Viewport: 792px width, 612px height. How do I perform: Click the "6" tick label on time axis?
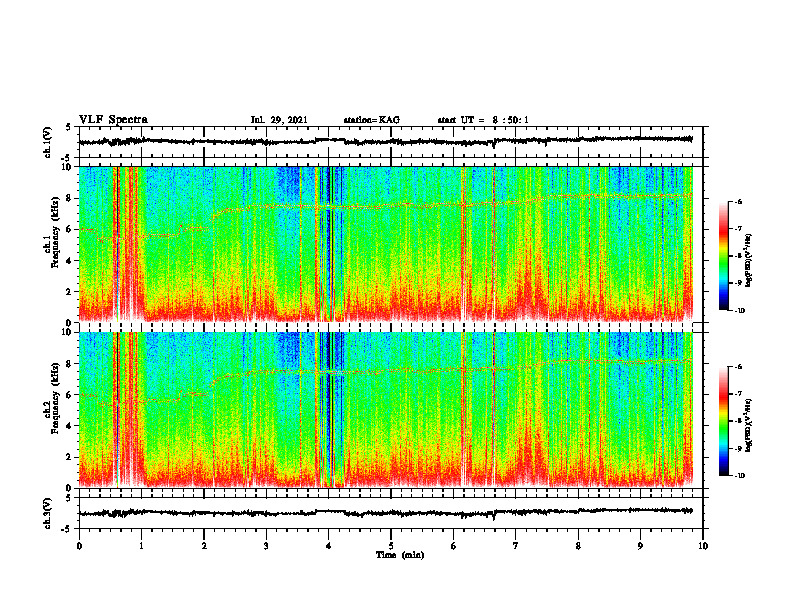[x=453, y=546]
